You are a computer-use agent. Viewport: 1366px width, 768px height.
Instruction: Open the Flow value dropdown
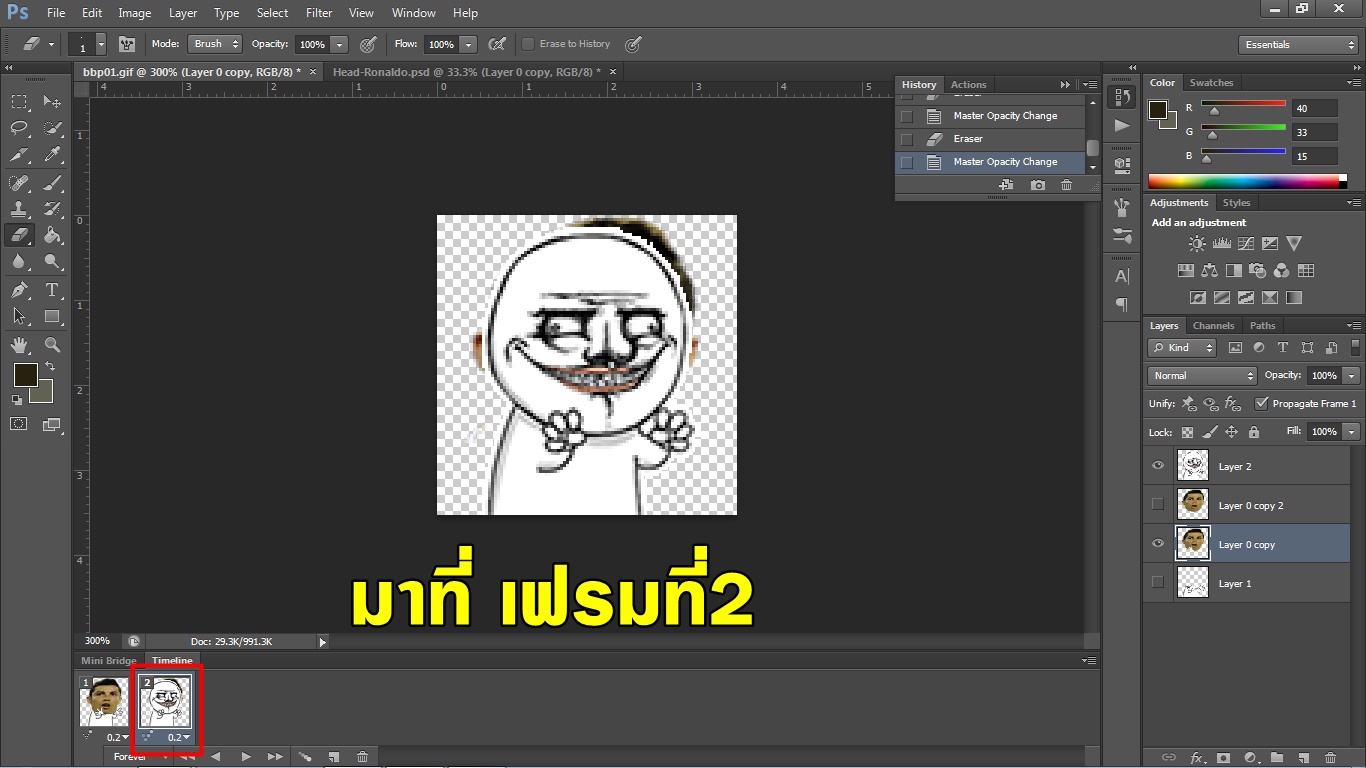click(469, 44)
